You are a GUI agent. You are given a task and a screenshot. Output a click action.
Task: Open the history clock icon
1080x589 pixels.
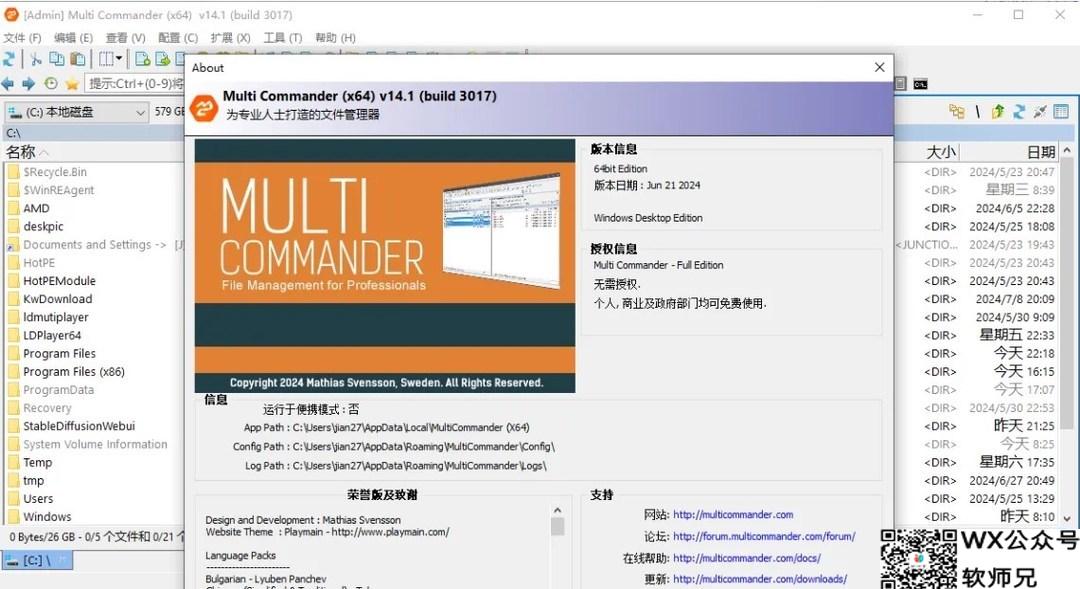click(x=50, y=84)
